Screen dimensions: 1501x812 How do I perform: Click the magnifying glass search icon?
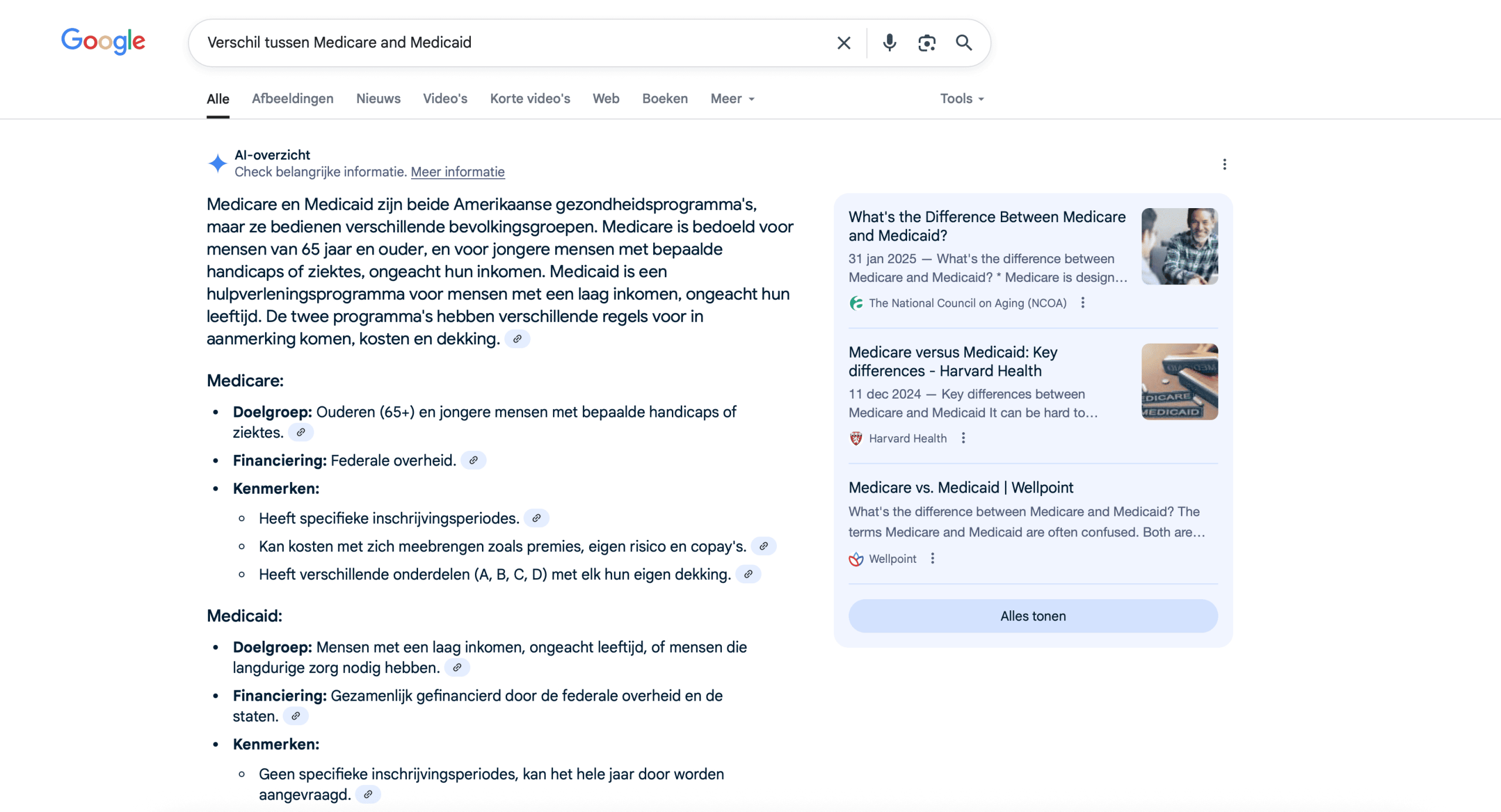pos(964,43)
